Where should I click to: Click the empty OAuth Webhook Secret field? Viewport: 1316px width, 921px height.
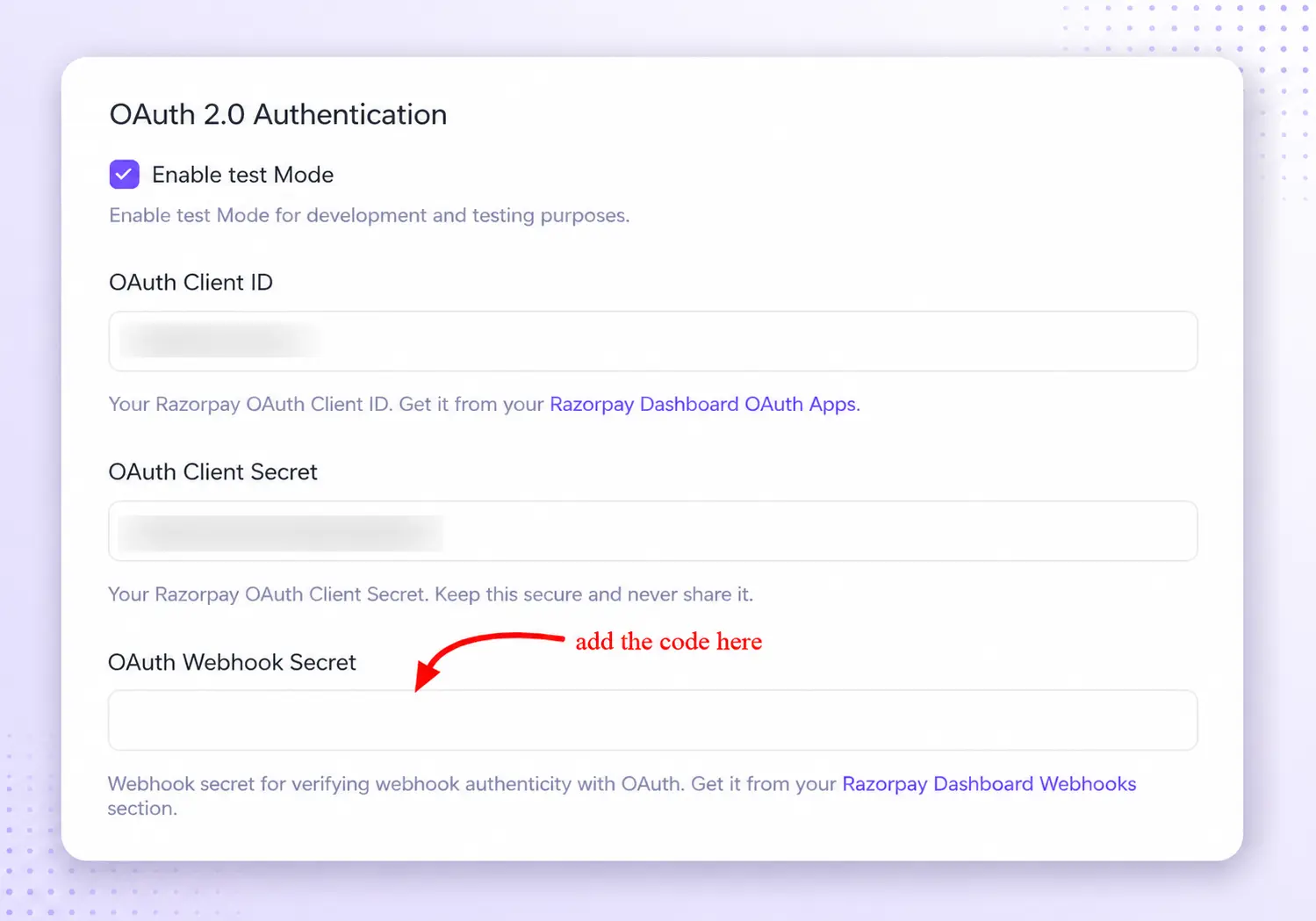pos(652,720)
